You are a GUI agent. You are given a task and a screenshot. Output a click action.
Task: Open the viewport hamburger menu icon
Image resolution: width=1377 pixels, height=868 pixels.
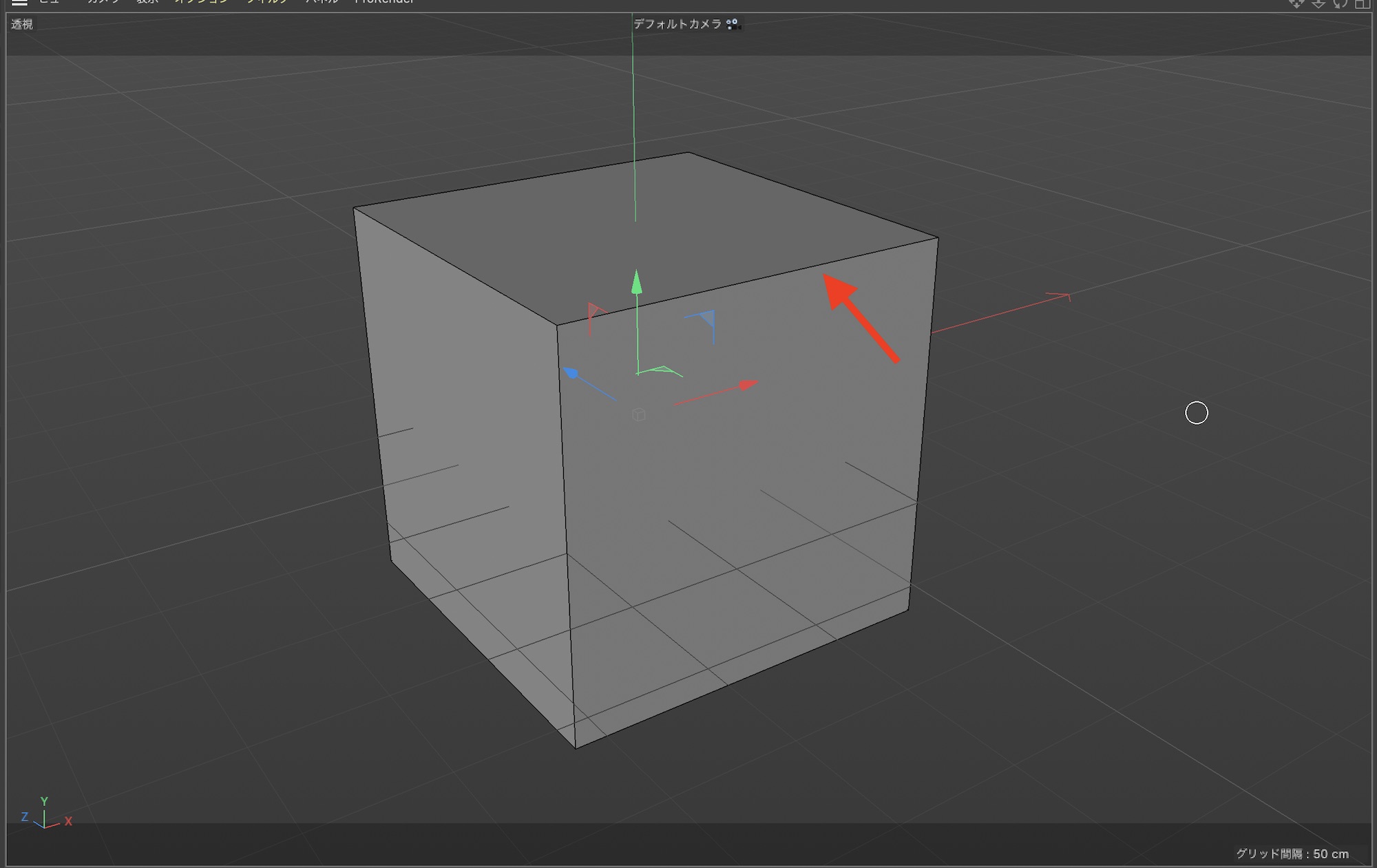coord(19,3)
